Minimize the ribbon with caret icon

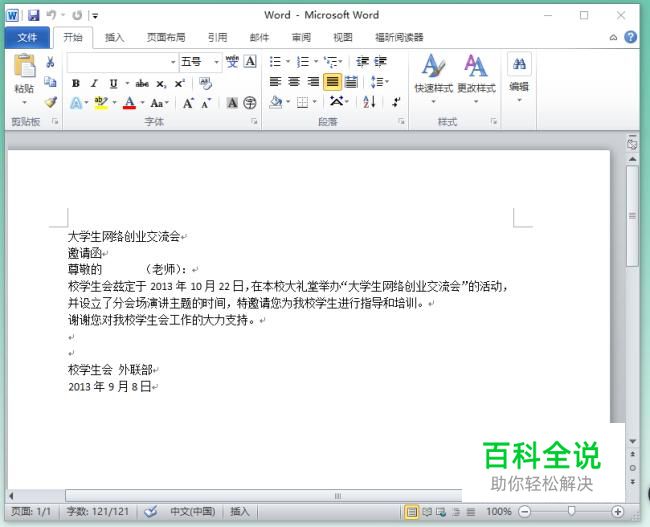coord(613,38)
